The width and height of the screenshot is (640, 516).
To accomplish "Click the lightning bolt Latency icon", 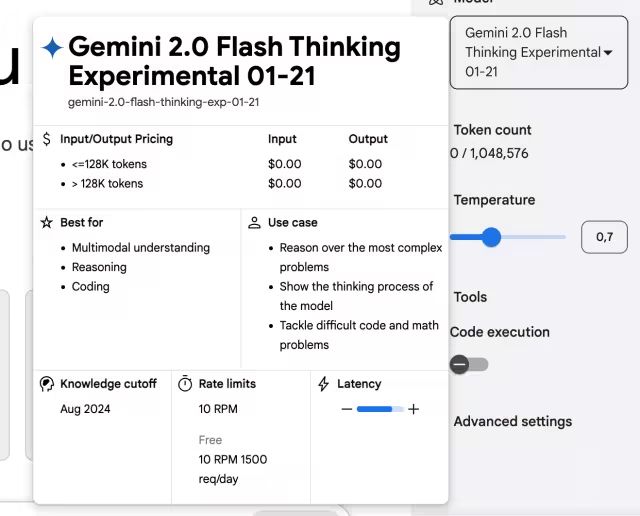I will click(x=323, y=384).
